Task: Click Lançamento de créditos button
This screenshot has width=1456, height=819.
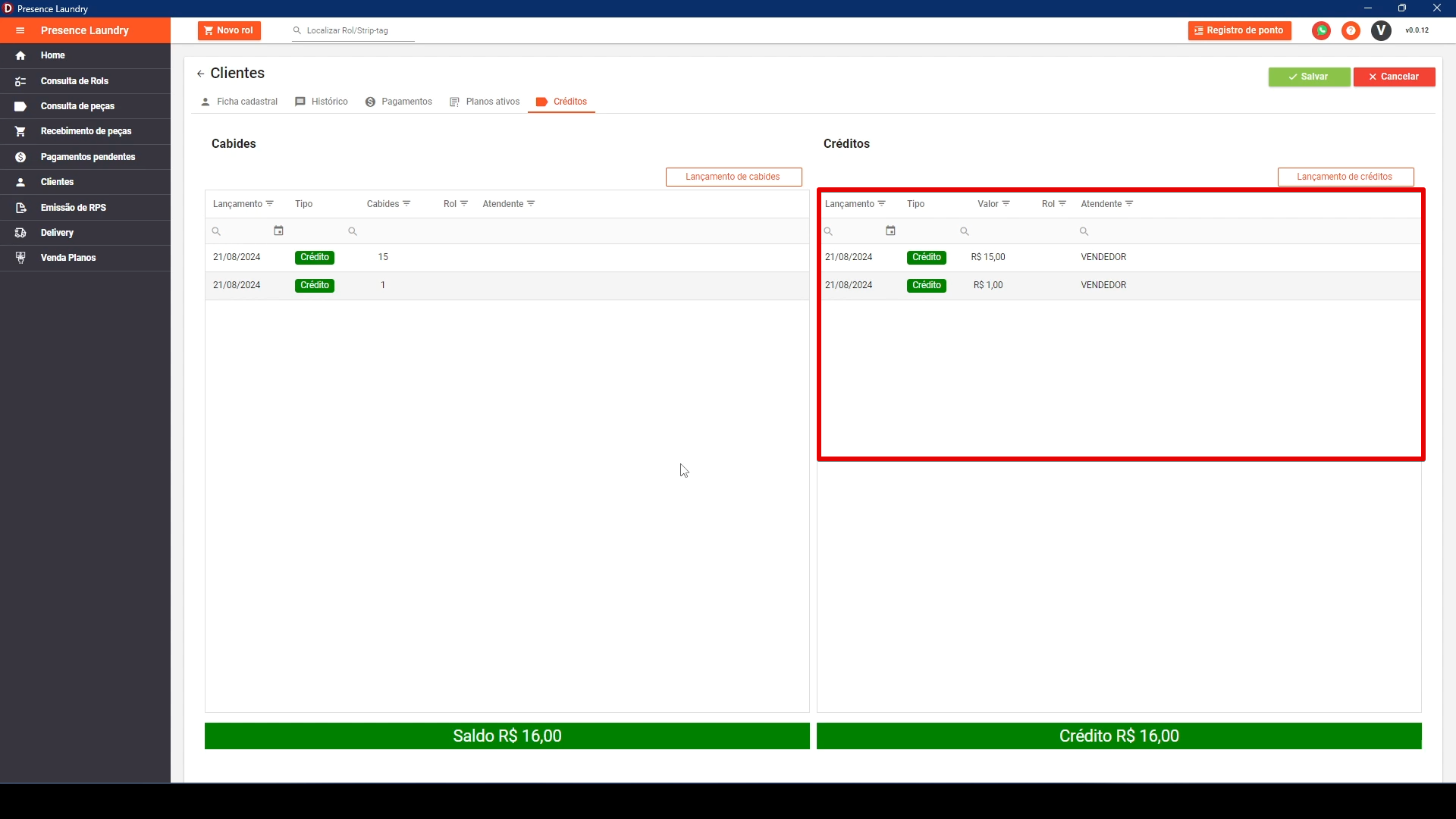Action: [1345, 177]
